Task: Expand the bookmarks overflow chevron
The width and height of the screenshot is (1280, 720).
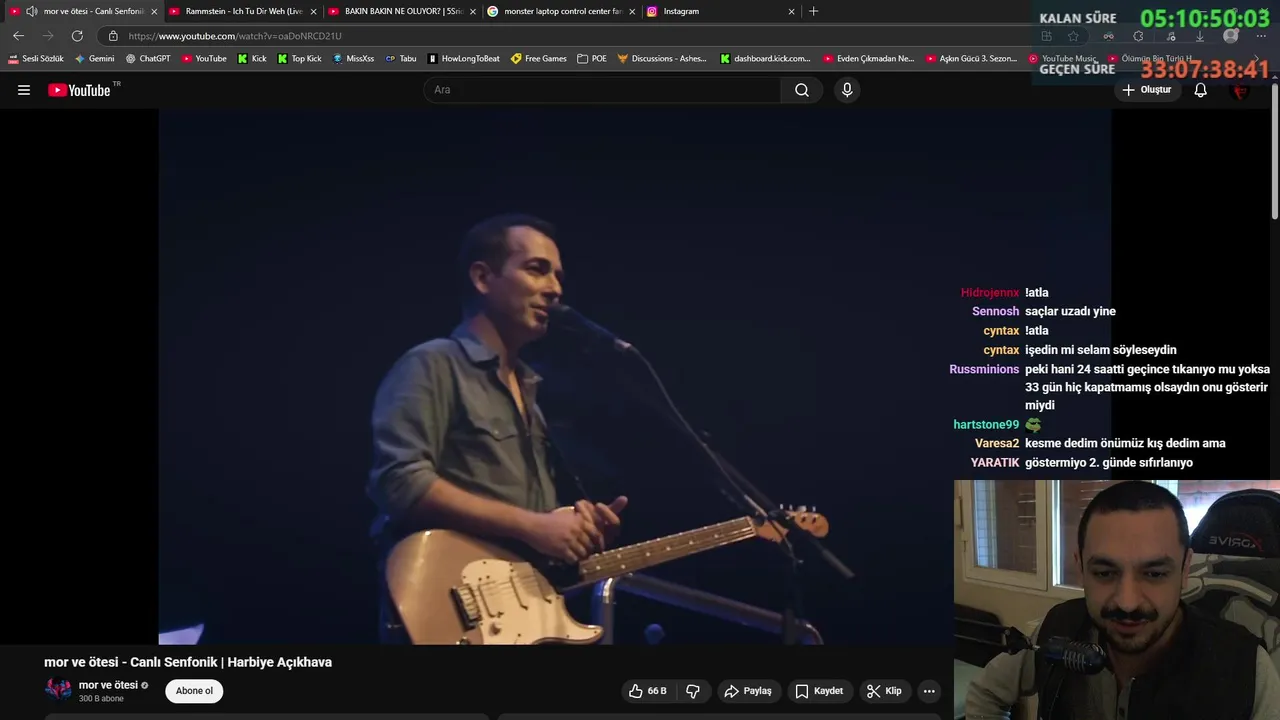Action: (x=1257, y=59)
